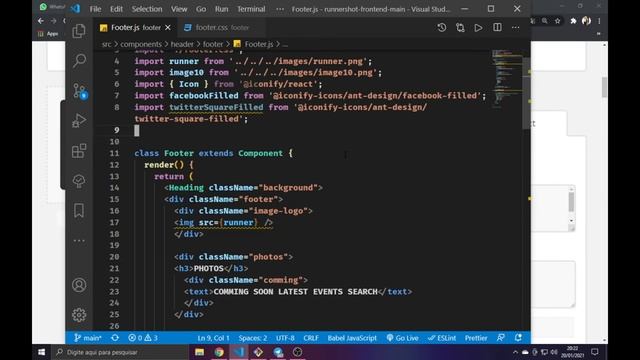The height and width of the screenshot is (360, 640).
Task: Open the Search view in activity bar
Action: pyautogui.click(x=79, y=60)
